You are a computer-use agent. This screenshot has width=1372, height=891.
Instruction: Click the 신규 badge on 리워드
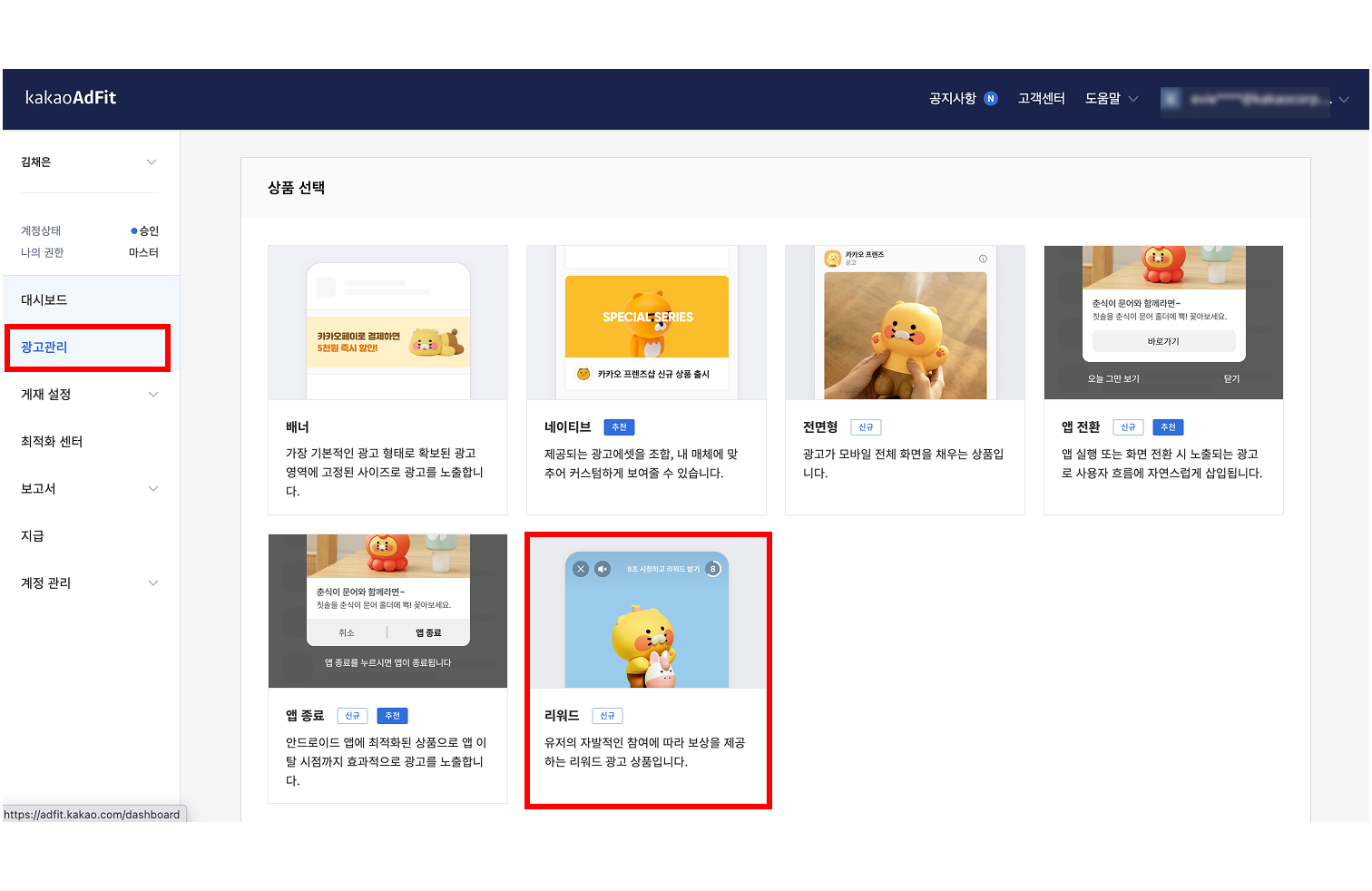click(x=607, y=716)
